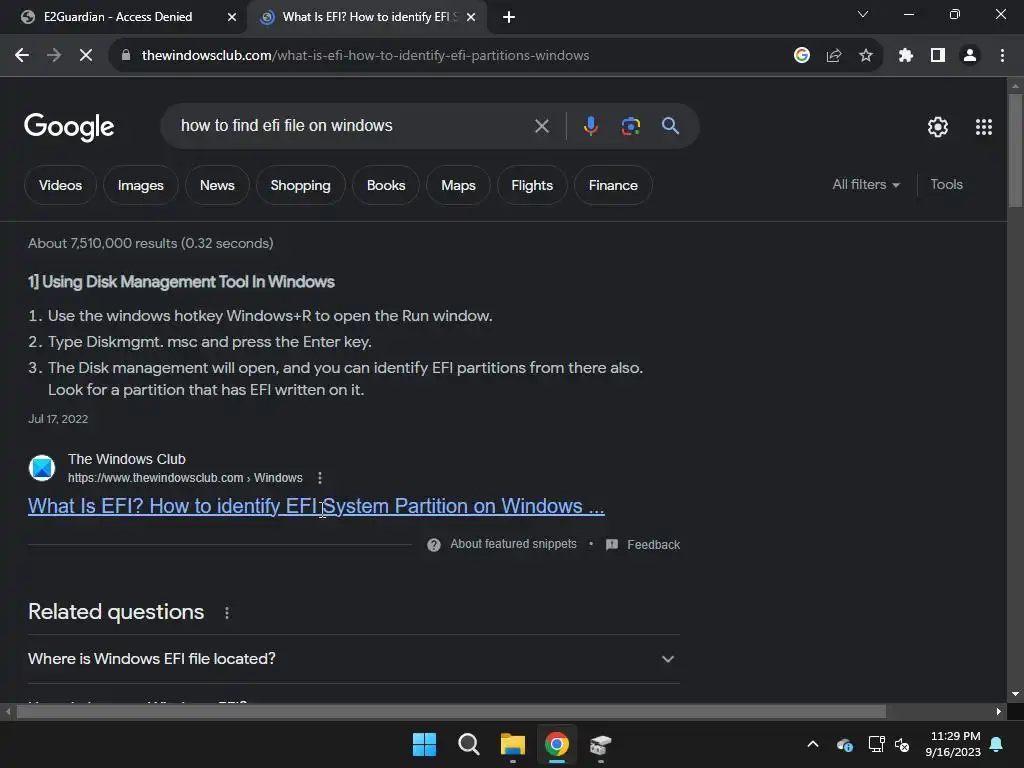Image resolution: width=1024 pixels, height=768 pixels.
Task: Go back using the browser back arrow
Action: pos(22,56)
